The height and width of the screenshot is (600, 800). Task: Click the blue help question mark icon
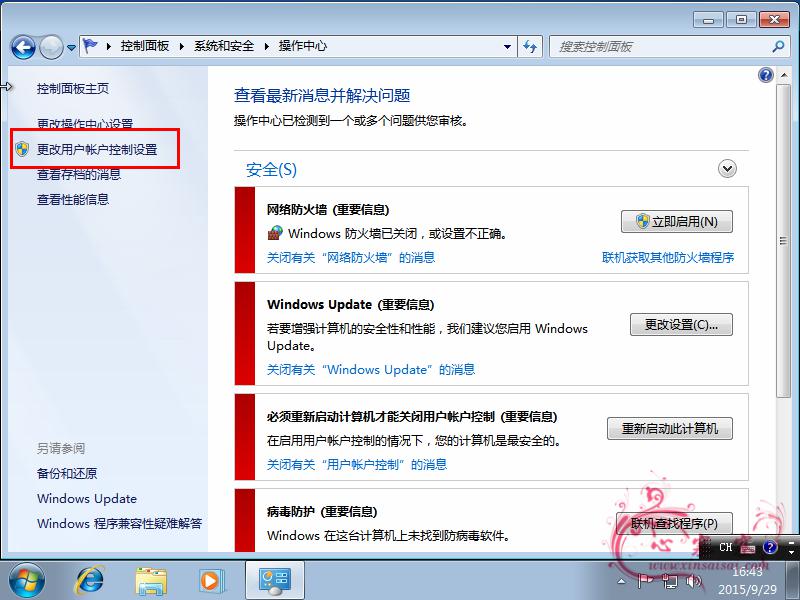[765, 75]
